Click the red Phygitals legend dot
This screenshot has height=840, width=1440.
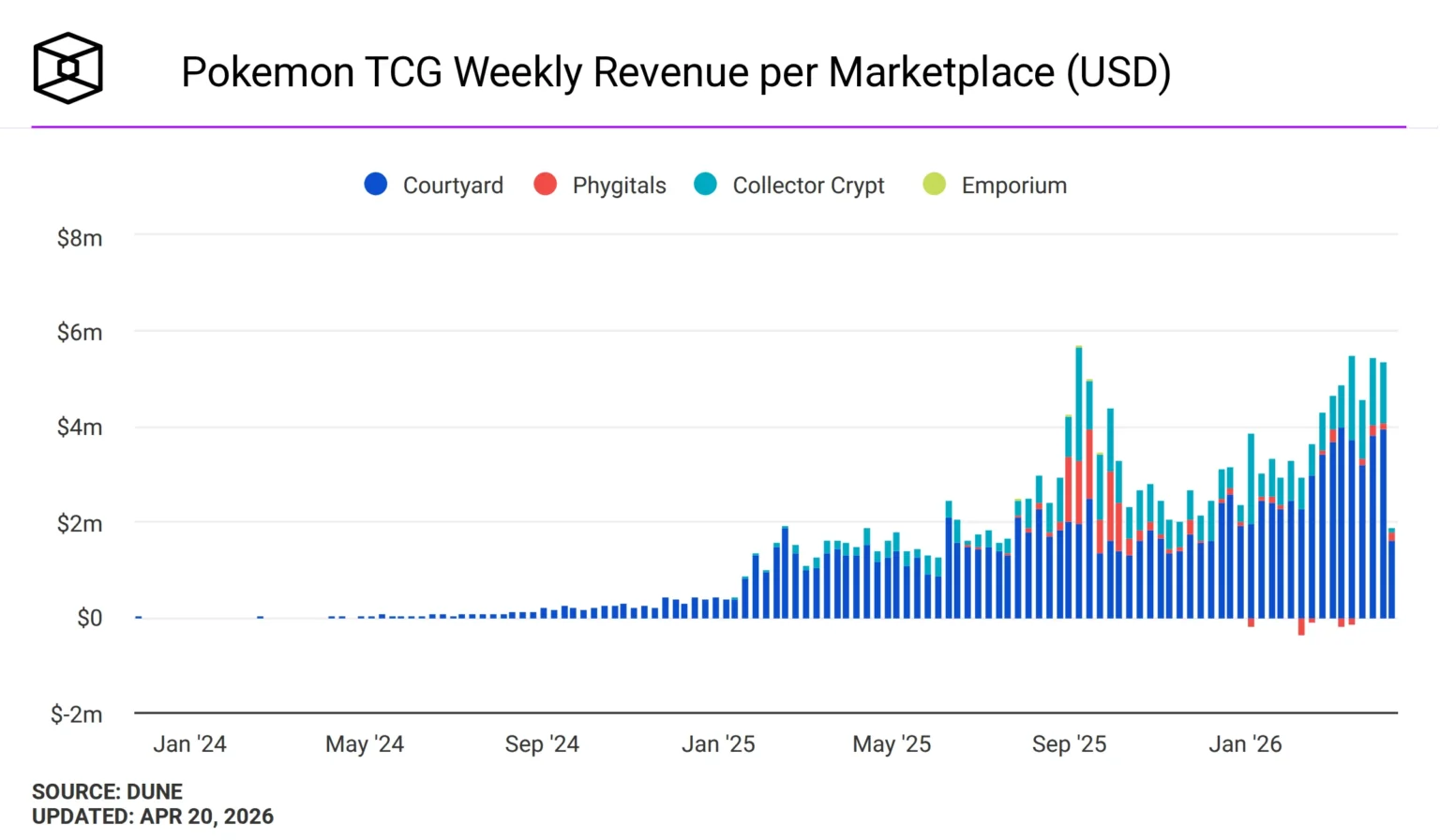point(545,185)
